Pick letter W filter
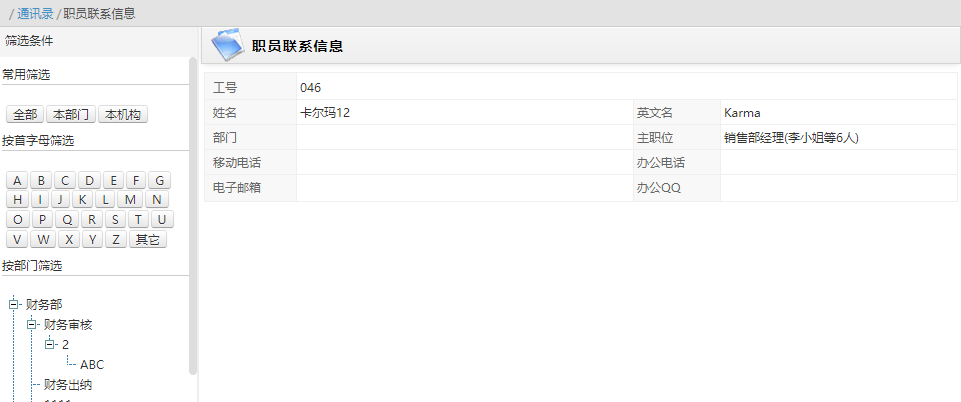961x402 pixels. [43, 240]
